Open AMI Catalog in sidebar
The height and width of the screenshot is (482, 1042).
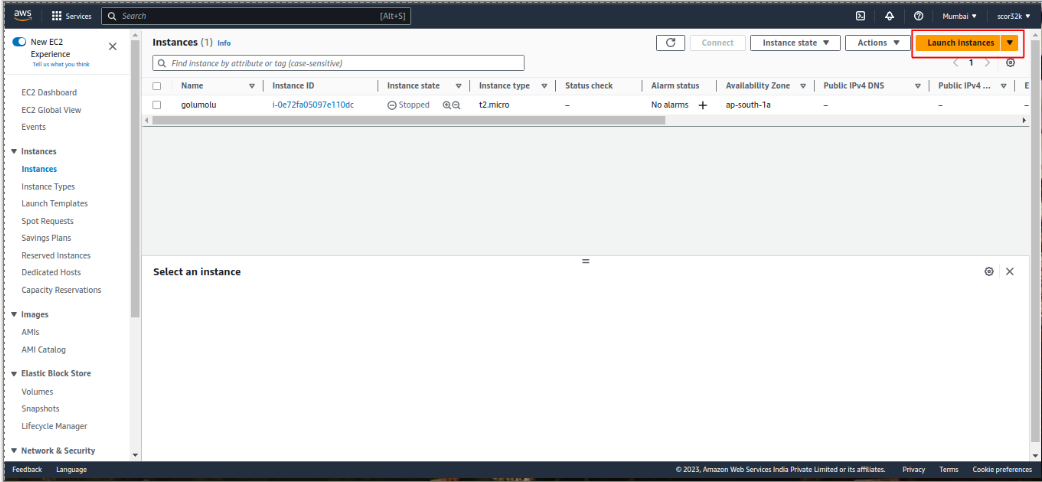tap(43, 350)
